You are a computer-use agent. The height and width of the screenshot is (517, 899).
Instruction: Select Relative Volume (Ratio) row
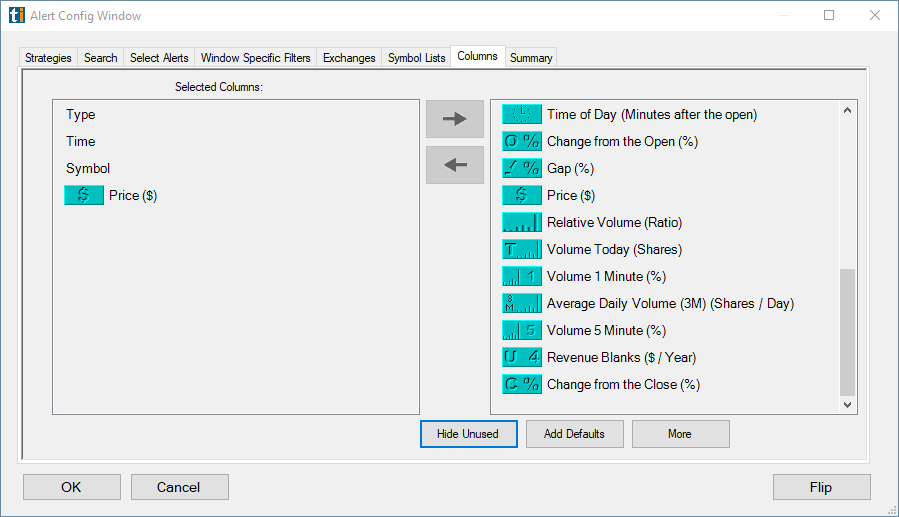(x=614, y=222)
